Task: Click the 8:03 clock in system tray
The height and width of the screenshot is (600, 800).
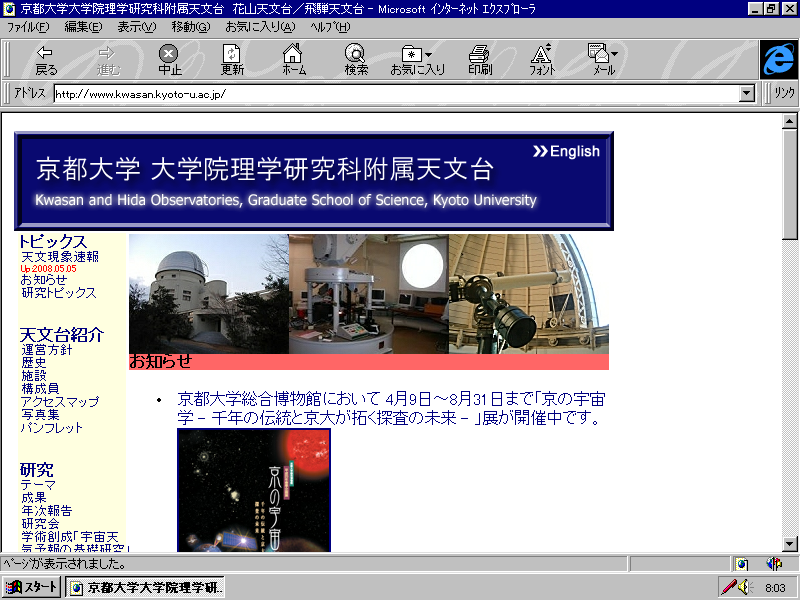Action: (775, 588)
